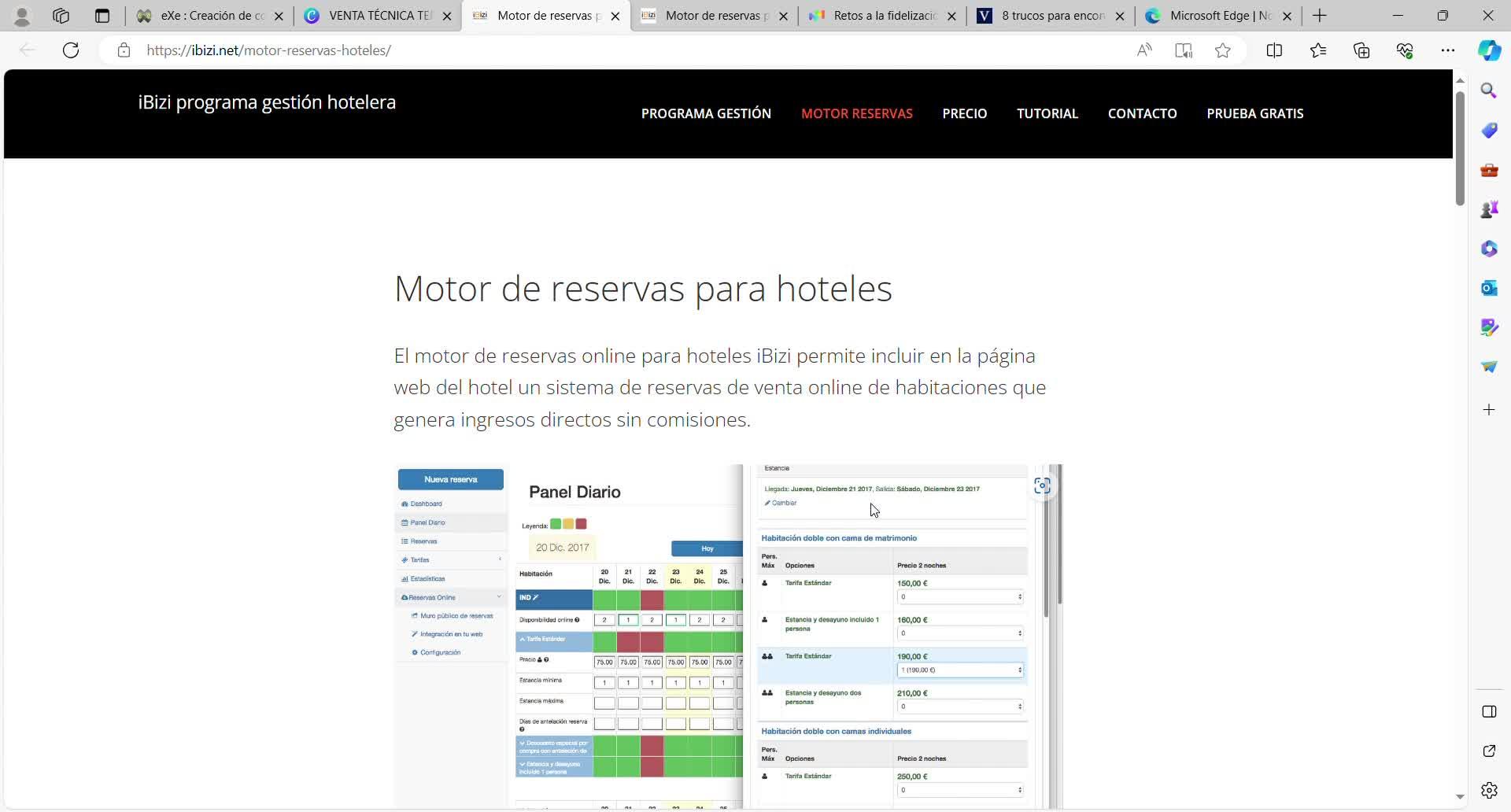Switch to the 8 trucos para encontrar tab
Screen dimensions: 1511x812
1051,16
